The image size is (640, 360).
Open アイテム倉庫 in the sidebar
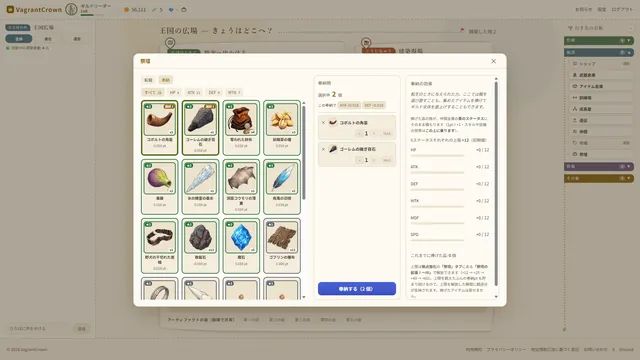tap(601, 87)
